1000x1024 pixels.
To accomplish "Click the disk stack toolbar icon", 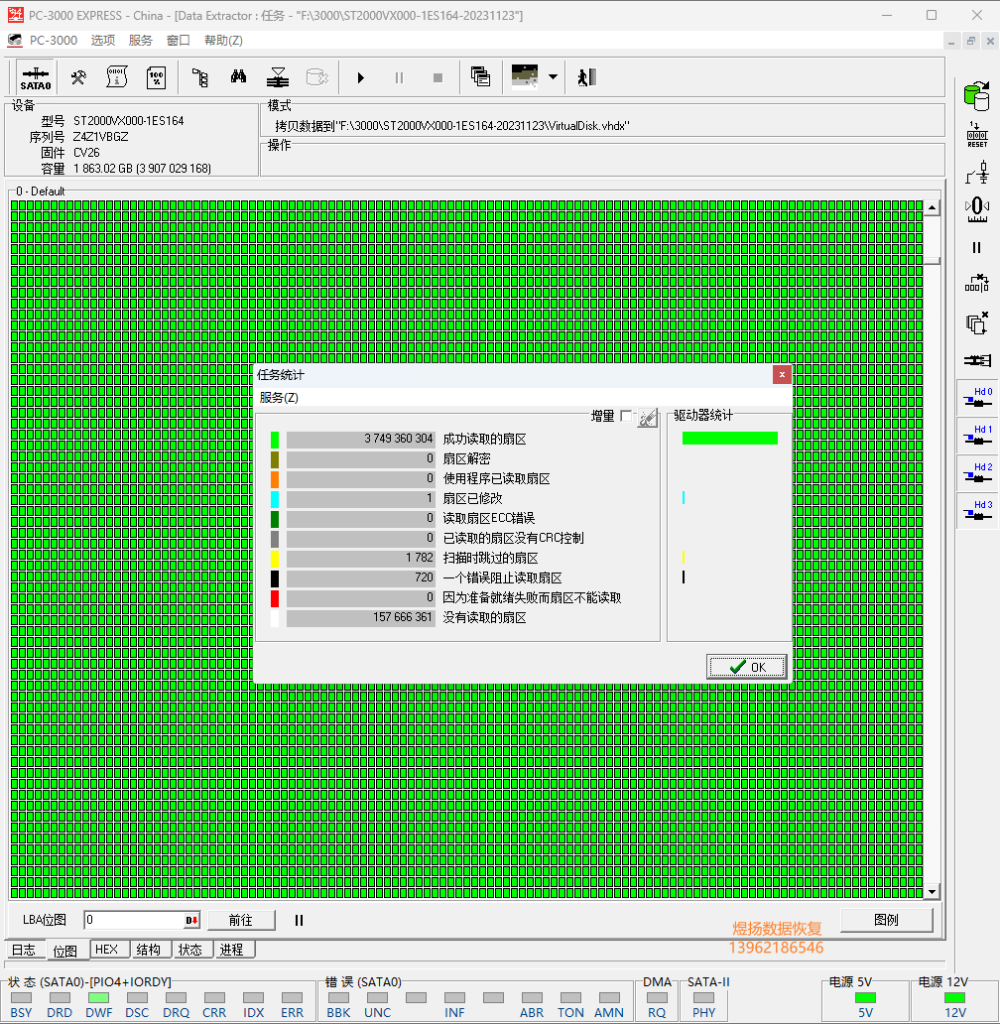I will click(x=278, y=78).
